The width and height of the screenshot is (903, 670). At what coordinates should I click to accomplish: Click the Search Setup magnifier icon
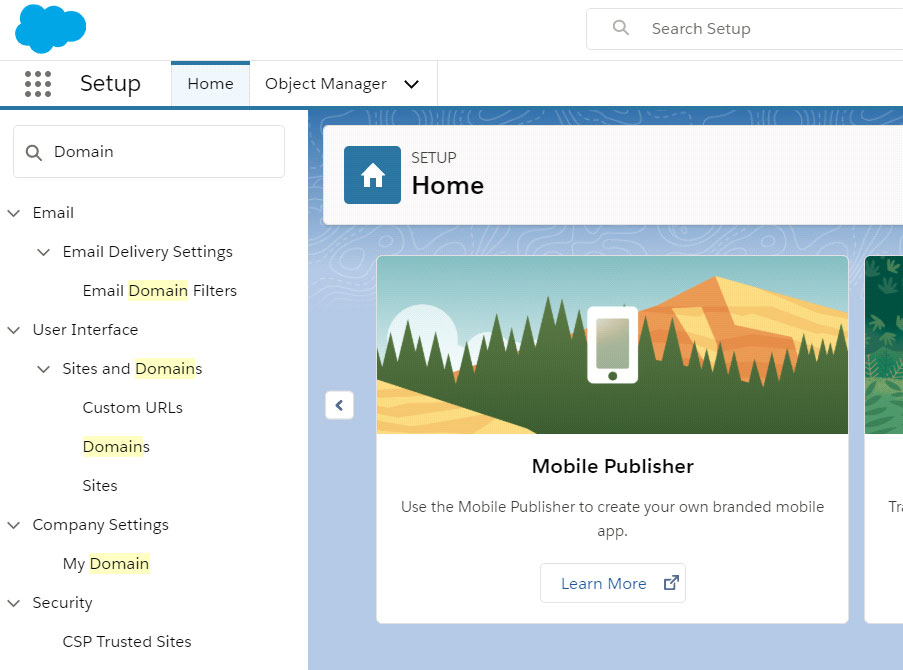(x=621, y=28)
